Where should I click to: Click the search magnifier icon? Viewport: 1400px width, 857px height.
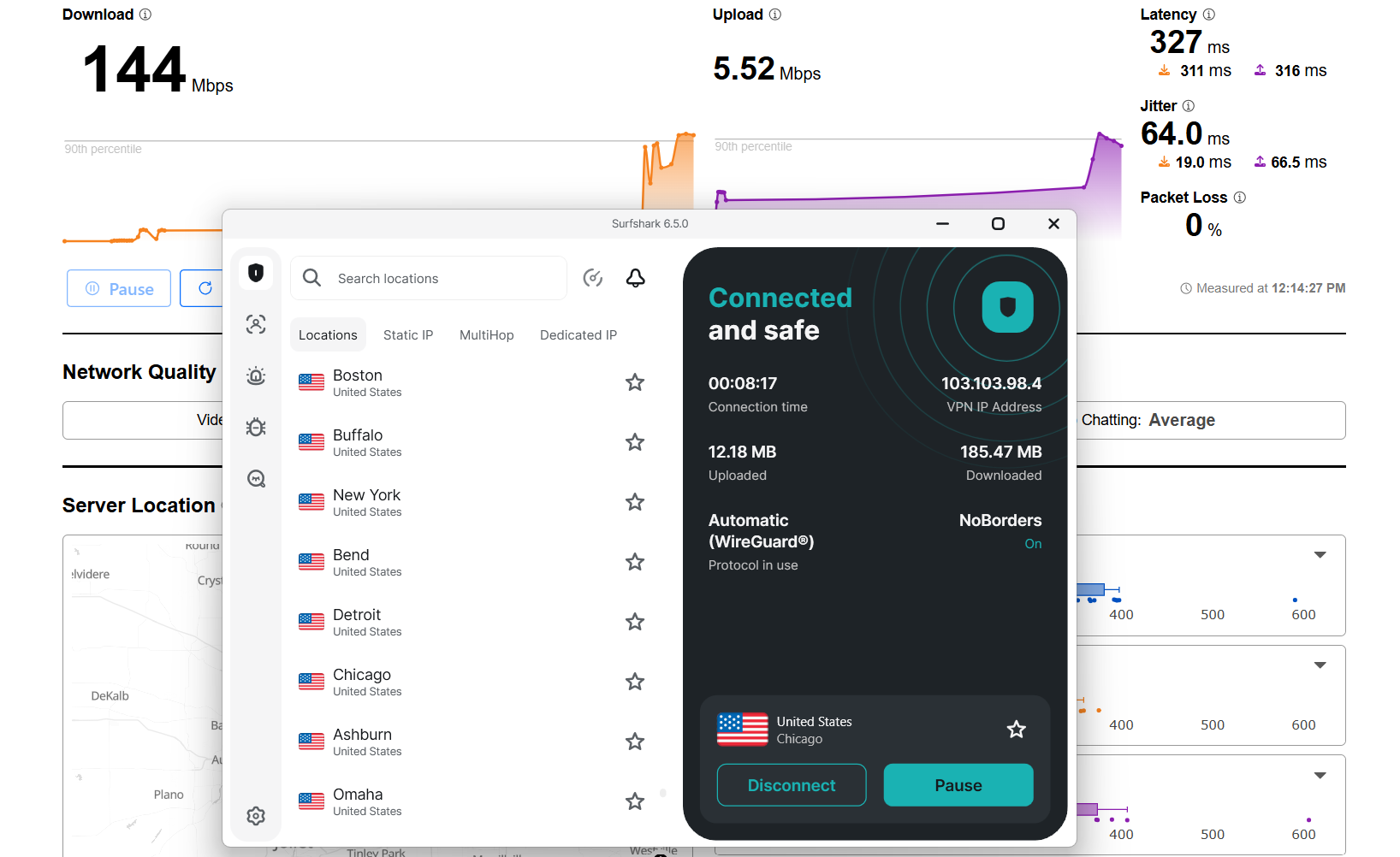[x=312, y=278]
